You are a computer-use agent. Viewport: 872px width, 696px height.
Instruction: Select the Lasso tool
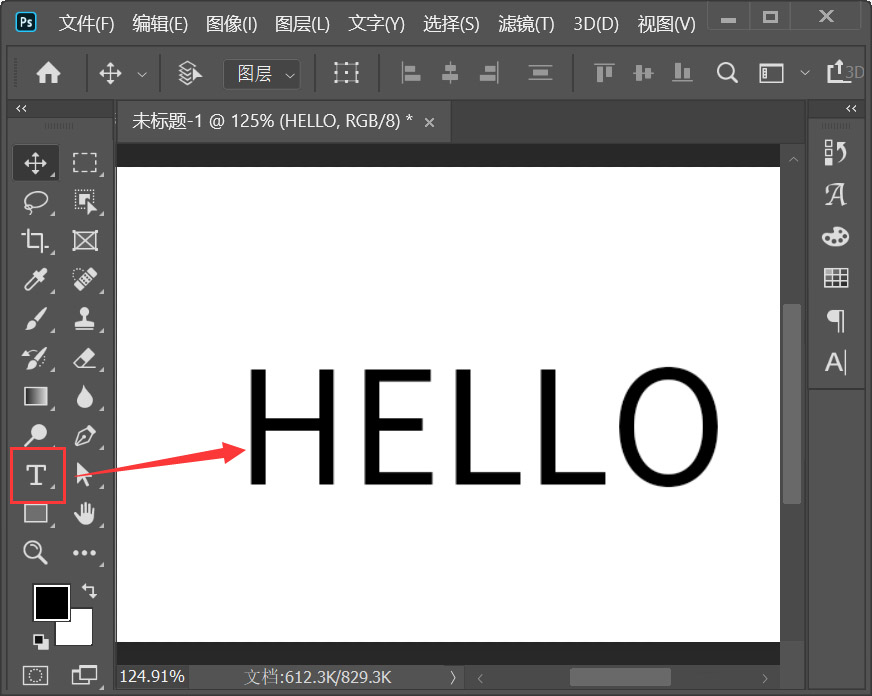(x=36, y=202)
